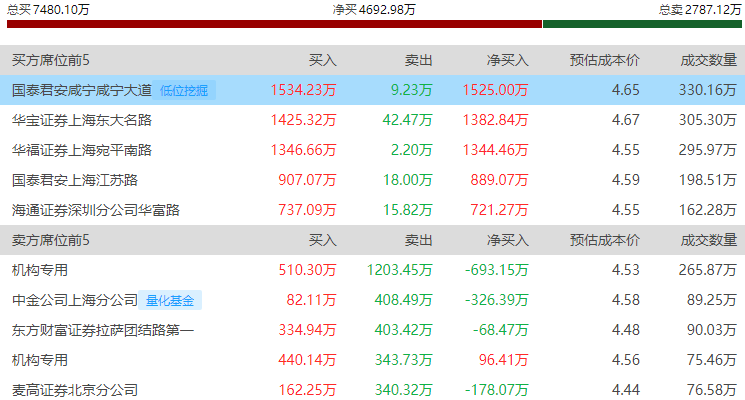Viewport: 745px width, 400px height.
Task: Click the 总买 7480.10万 label
Action: pos(48,10)
